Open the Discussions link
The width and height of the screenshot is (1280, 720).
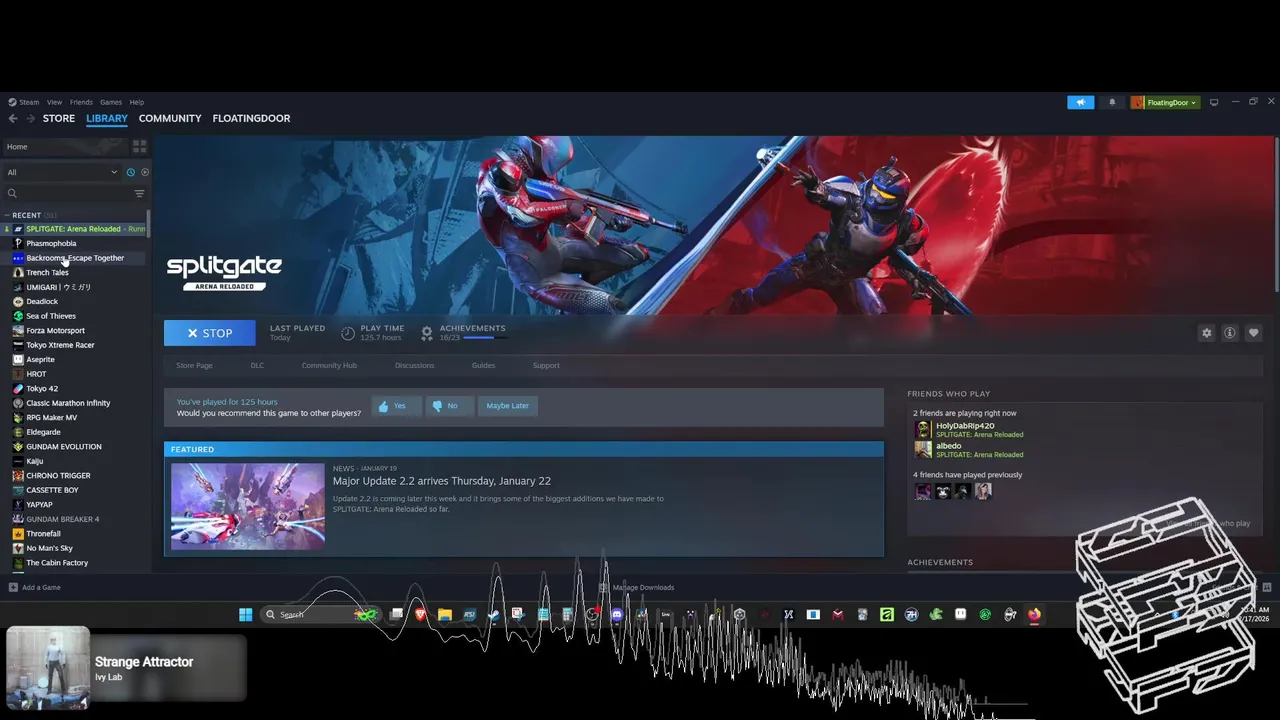click(414, 365)
